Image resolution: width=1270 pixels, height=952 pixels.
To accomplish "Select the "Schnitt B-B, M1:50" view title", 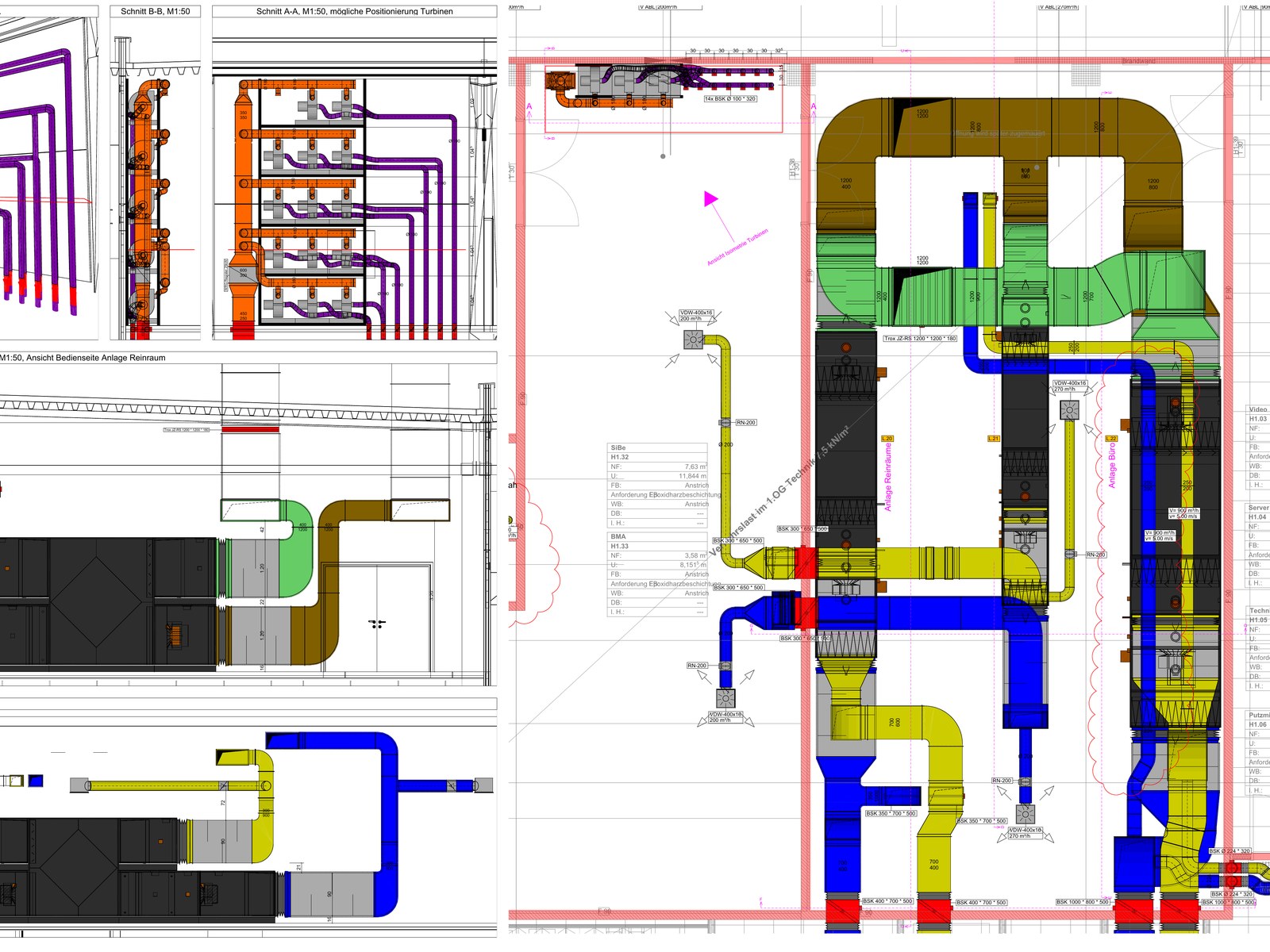I will (x=155, y=11).
